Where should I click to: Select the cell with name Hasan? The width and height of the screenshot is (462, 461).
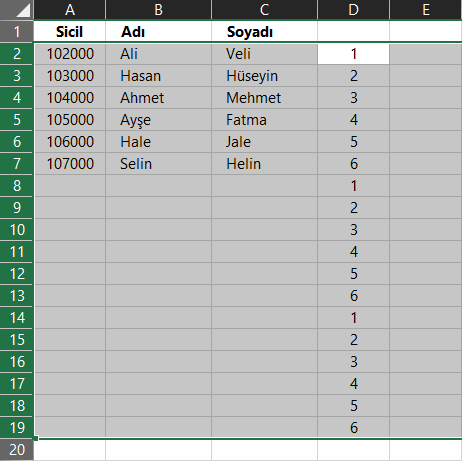tap(158, 76)
